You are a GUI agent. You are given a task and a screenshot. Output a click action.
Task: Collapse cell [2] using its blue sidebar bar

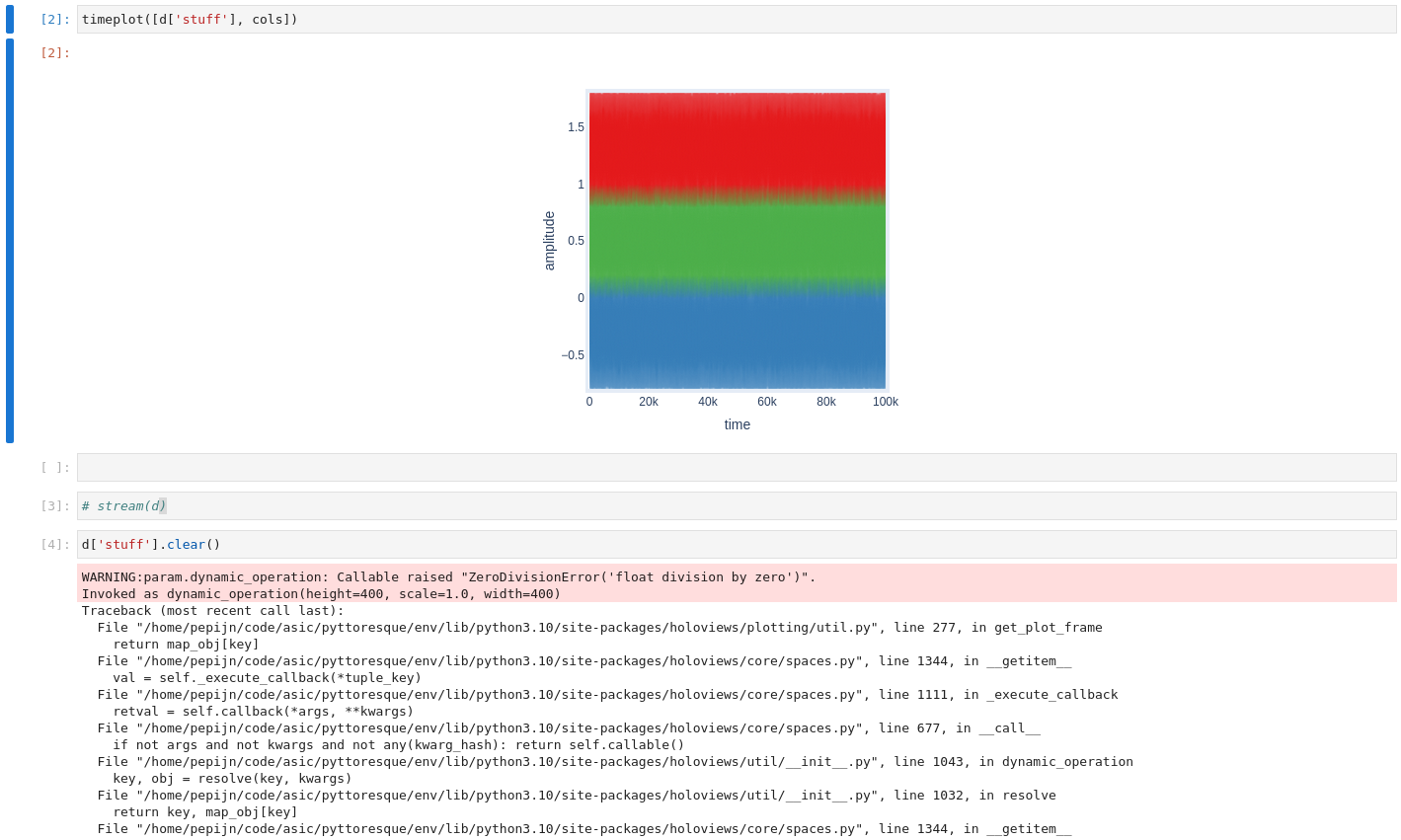(x=9, y=18)
